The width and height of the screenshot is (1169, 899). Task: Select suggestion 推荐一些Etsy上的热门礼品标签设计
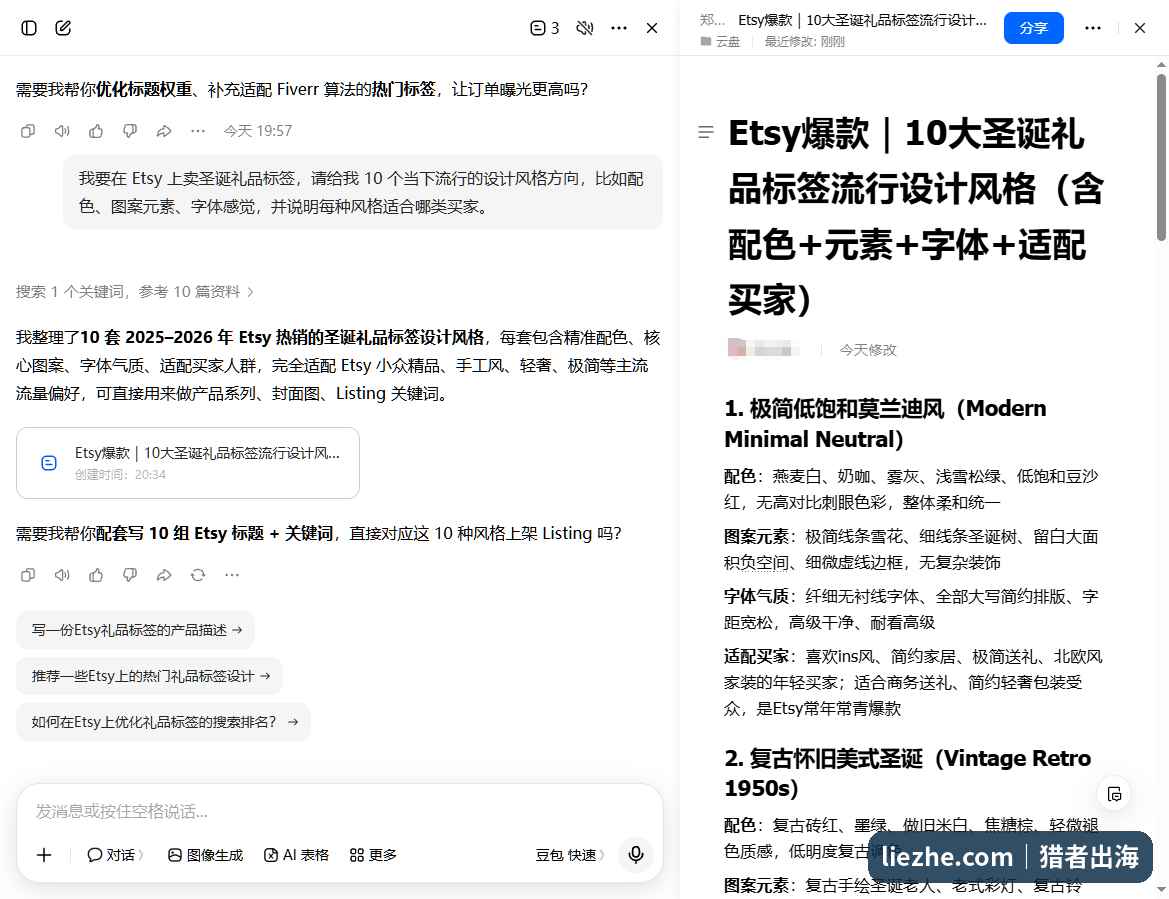click(149, 676)
